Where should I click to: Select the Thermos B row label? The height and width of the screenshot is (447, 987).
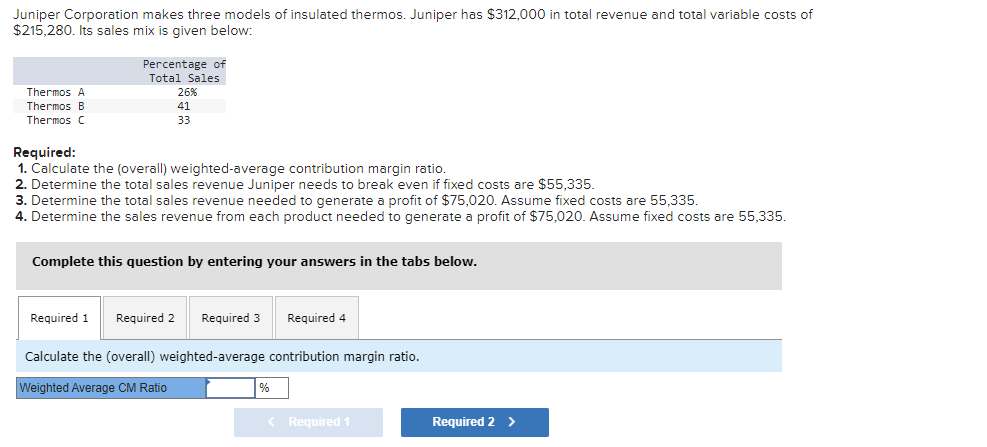click(55, 106)
